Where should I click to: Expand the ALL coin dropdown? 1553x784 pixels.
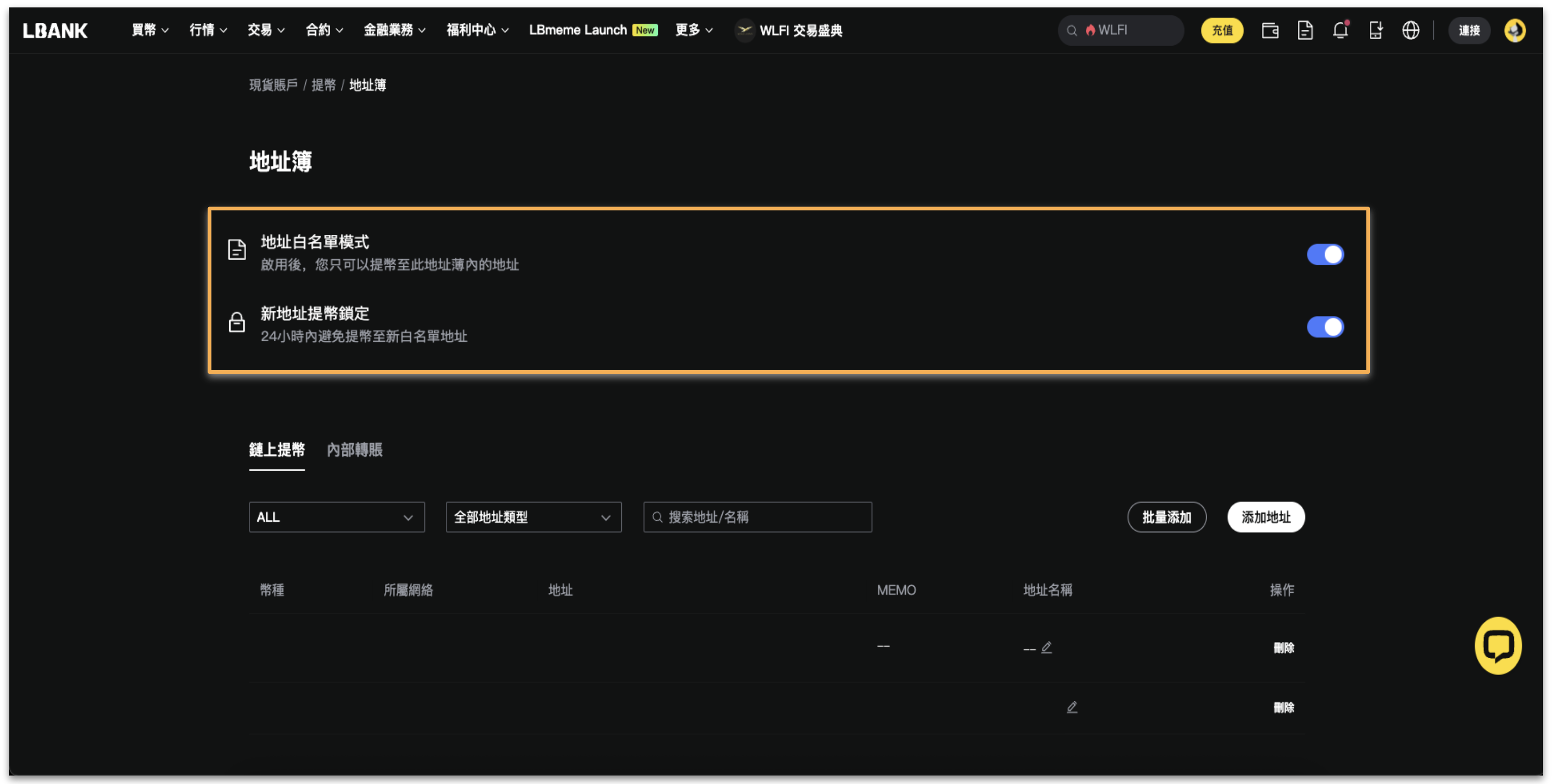tap(336, 517)
